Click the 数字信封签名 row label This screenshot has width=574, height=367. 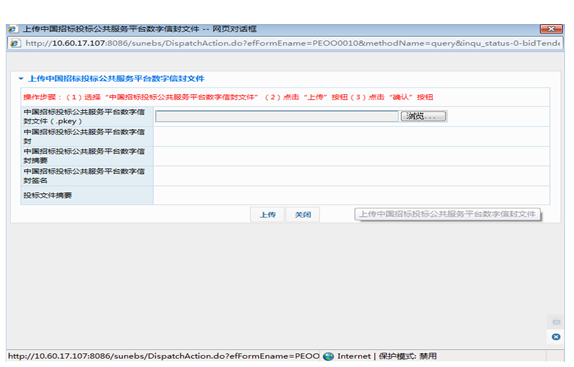[84, 176]
